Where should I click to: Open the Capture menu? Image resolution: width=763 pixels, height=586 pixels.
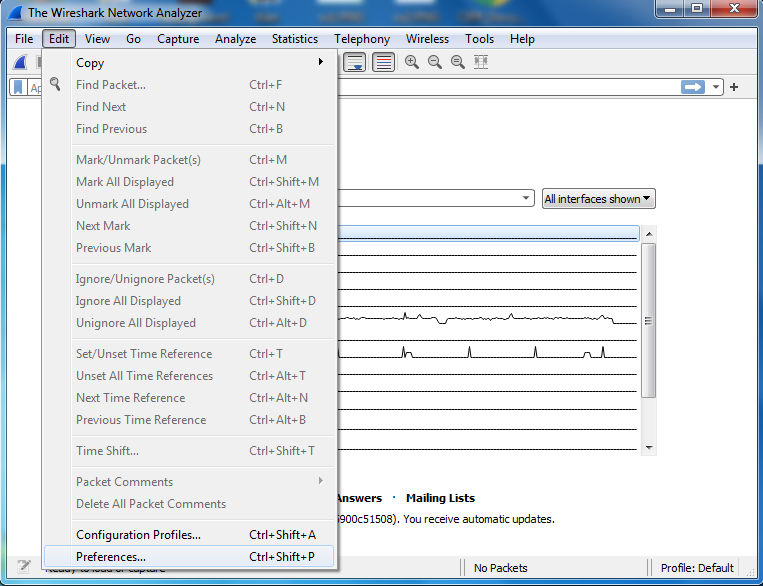178,39
